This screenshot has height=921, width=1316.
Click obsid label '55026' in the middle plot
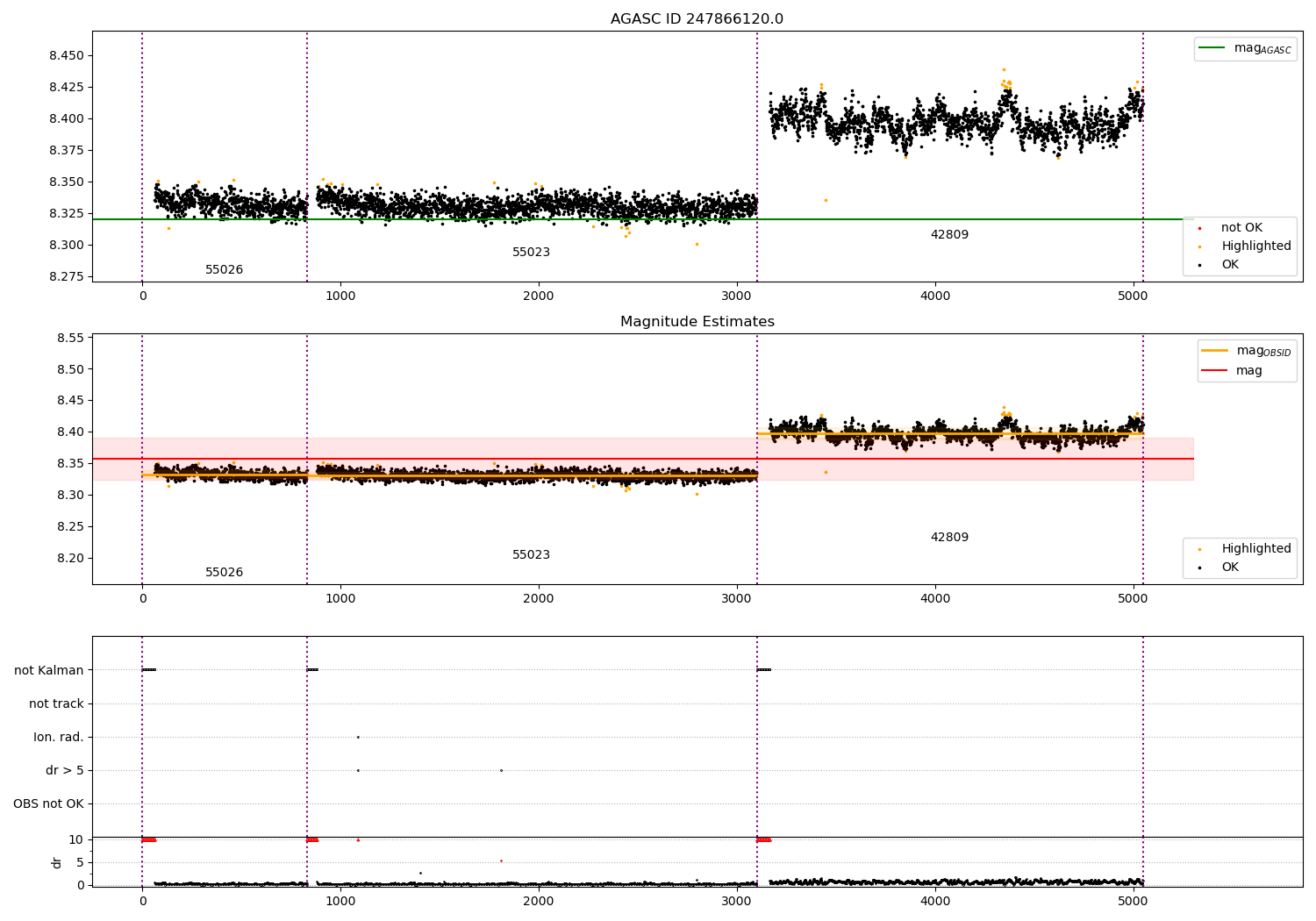click(225, 573)
